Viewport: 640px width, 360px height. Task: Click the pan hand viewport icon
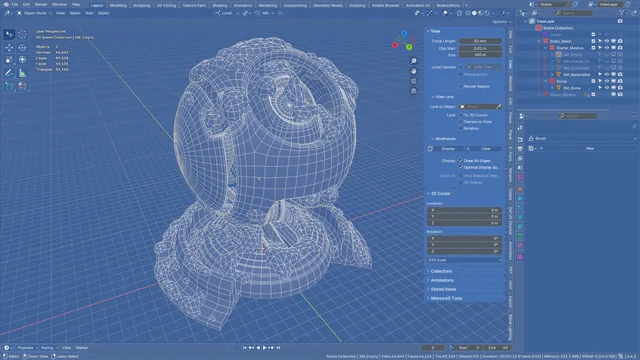[x=413, y=71]
